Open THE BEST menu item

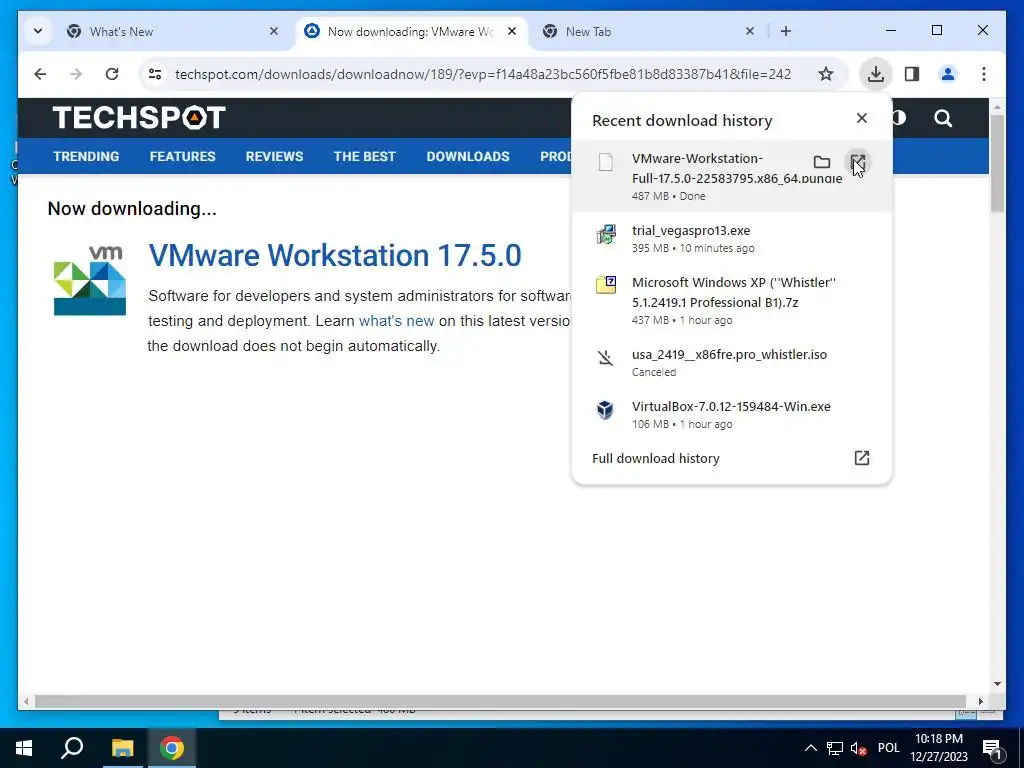tap(364, 157)
